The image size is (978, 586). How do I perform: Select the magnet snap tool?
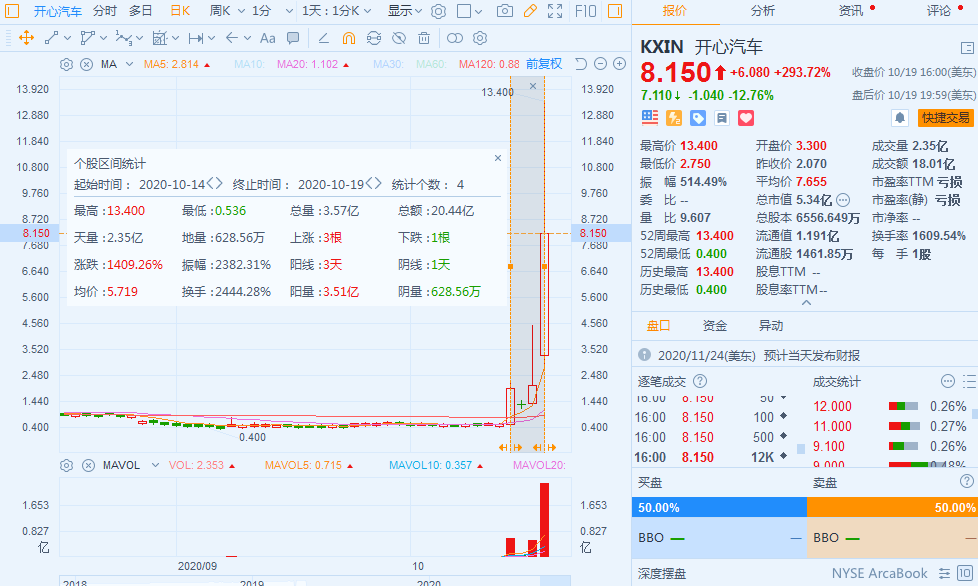pos(349,38)
